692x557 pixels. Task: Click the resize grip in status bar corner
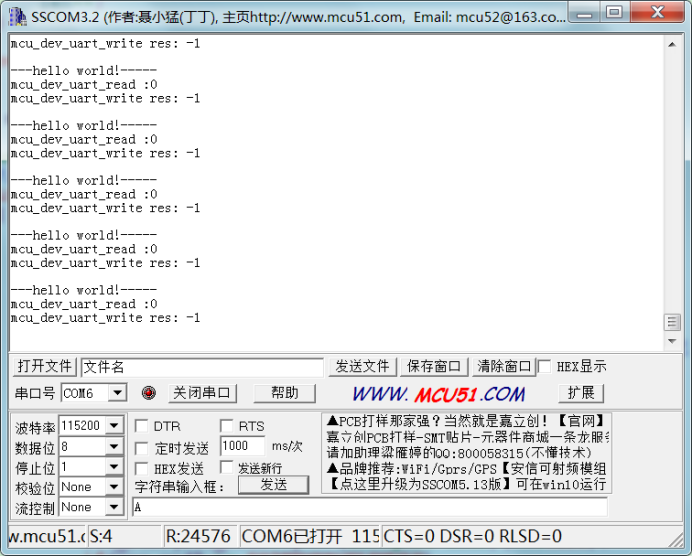tap(676, 540)
